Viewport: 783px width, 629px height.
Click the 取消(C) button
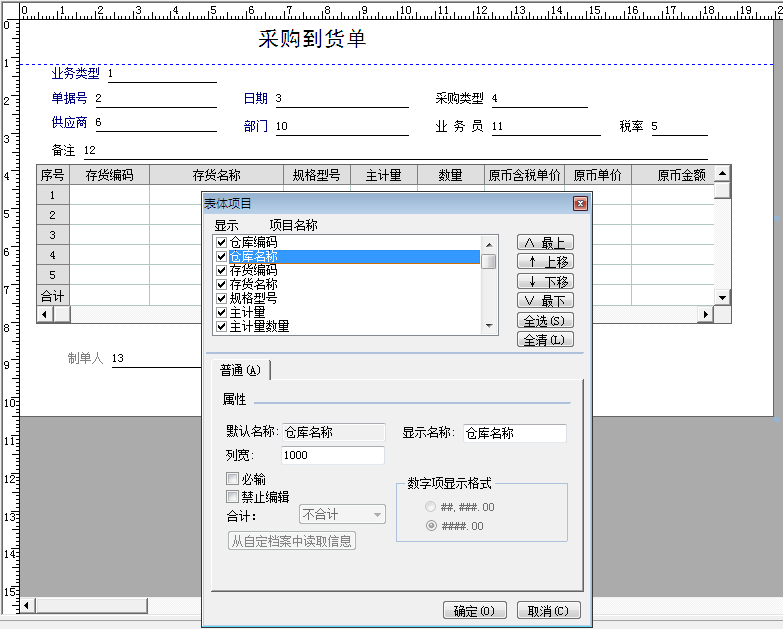tap(548, 611)
